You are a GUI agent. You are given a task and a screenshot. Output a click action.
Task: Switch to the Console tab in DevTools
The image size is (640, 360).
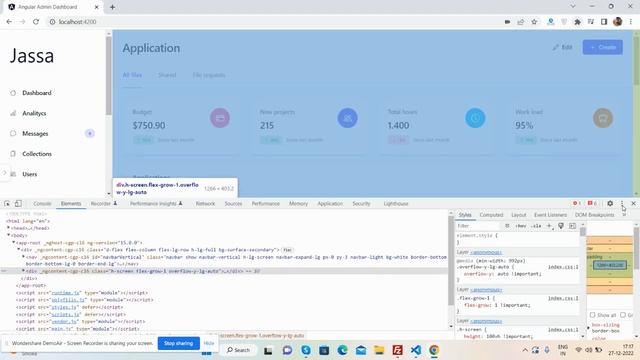[42, 203]
